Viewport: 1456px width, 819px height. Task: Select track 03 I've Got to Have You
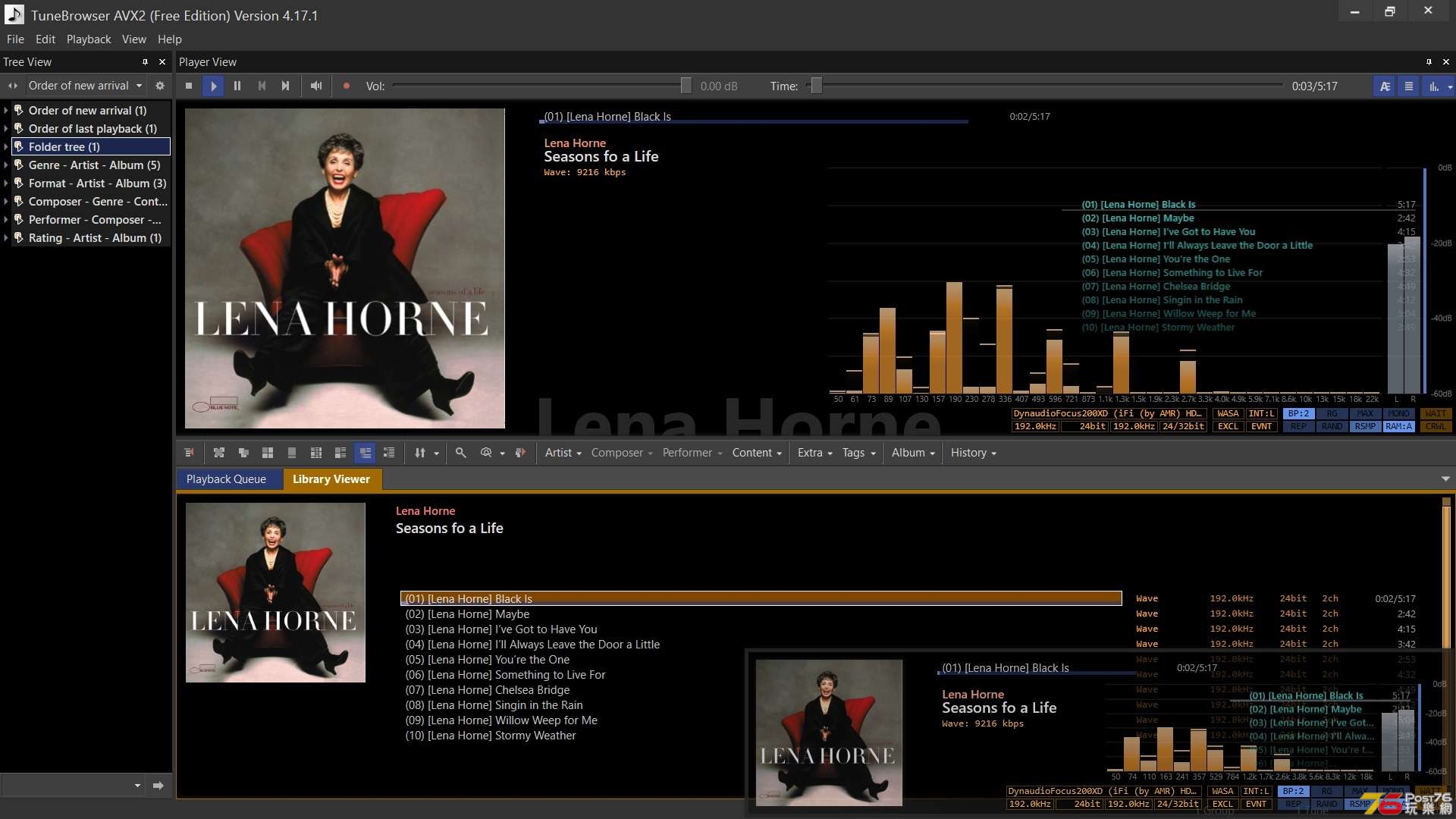click(x=501, y=628)
